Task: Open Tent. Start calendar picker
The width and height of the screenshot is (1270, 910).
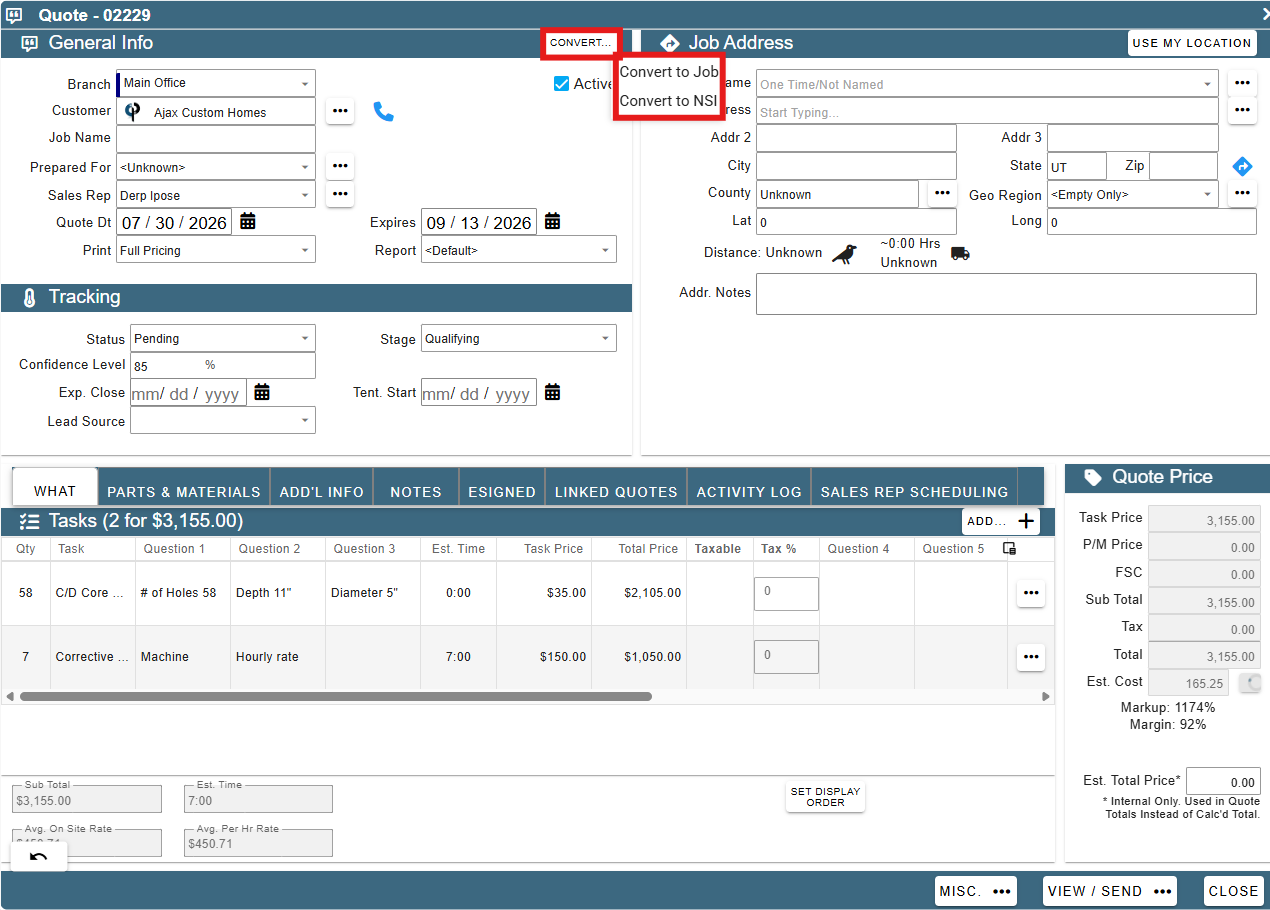Action: pyautogui.click(x=552, y=392)
